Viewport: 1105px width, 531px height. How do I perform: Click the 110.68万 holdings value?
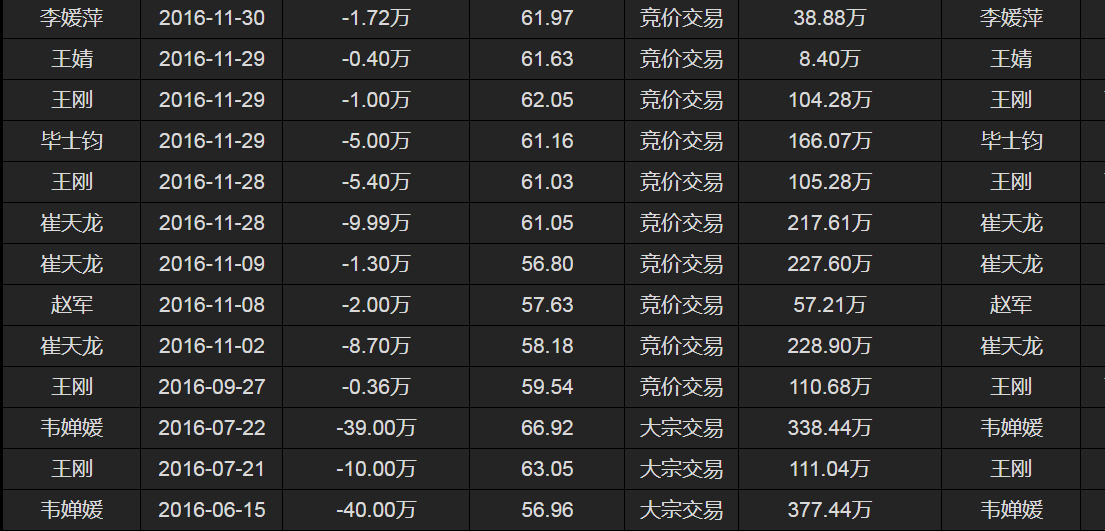point(829,387)
